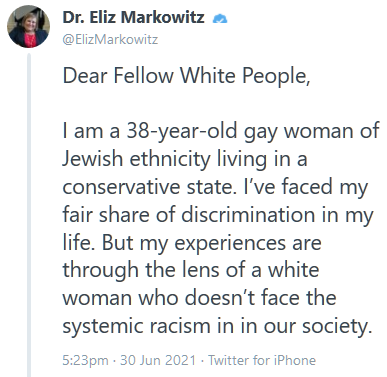Select the 30 Jun 2021 date
The width and height of the screenshot is (387, 377).
(158, 360)
